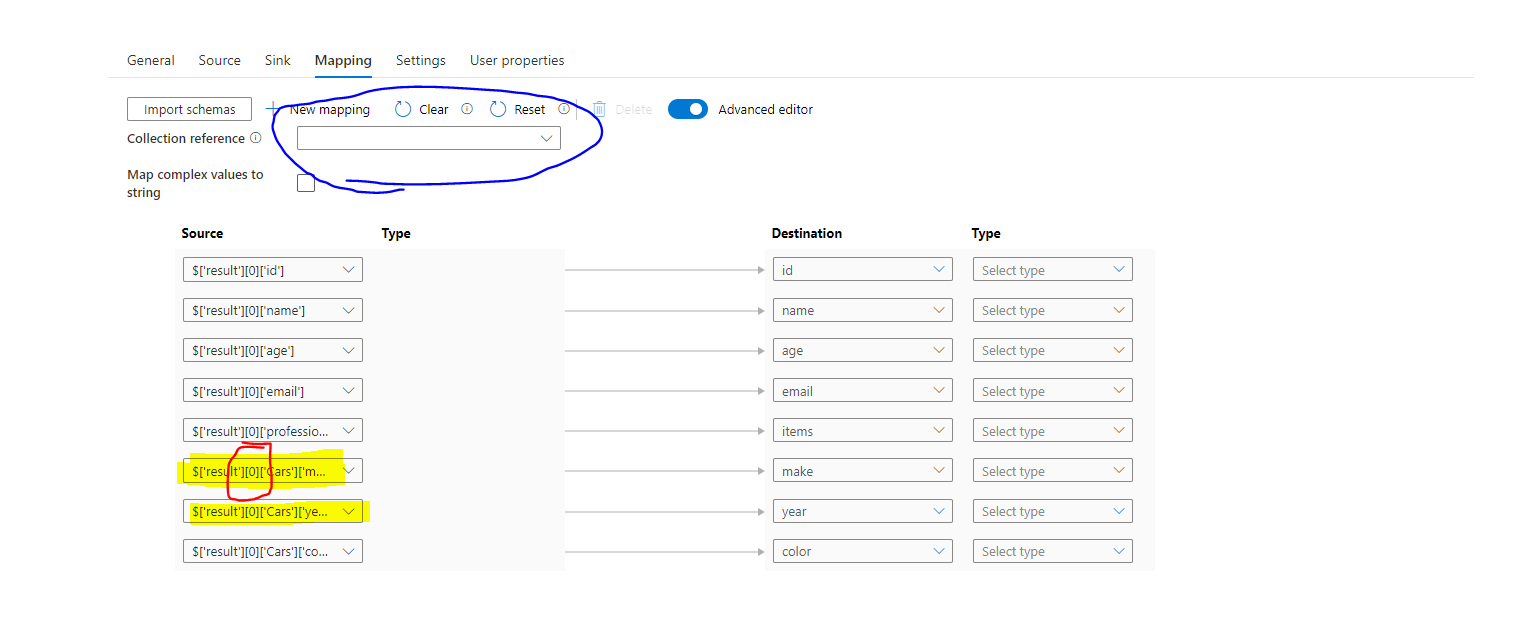Click the Reset circular arrow icon
The image size is (1521, 635).
pos(498,109)
